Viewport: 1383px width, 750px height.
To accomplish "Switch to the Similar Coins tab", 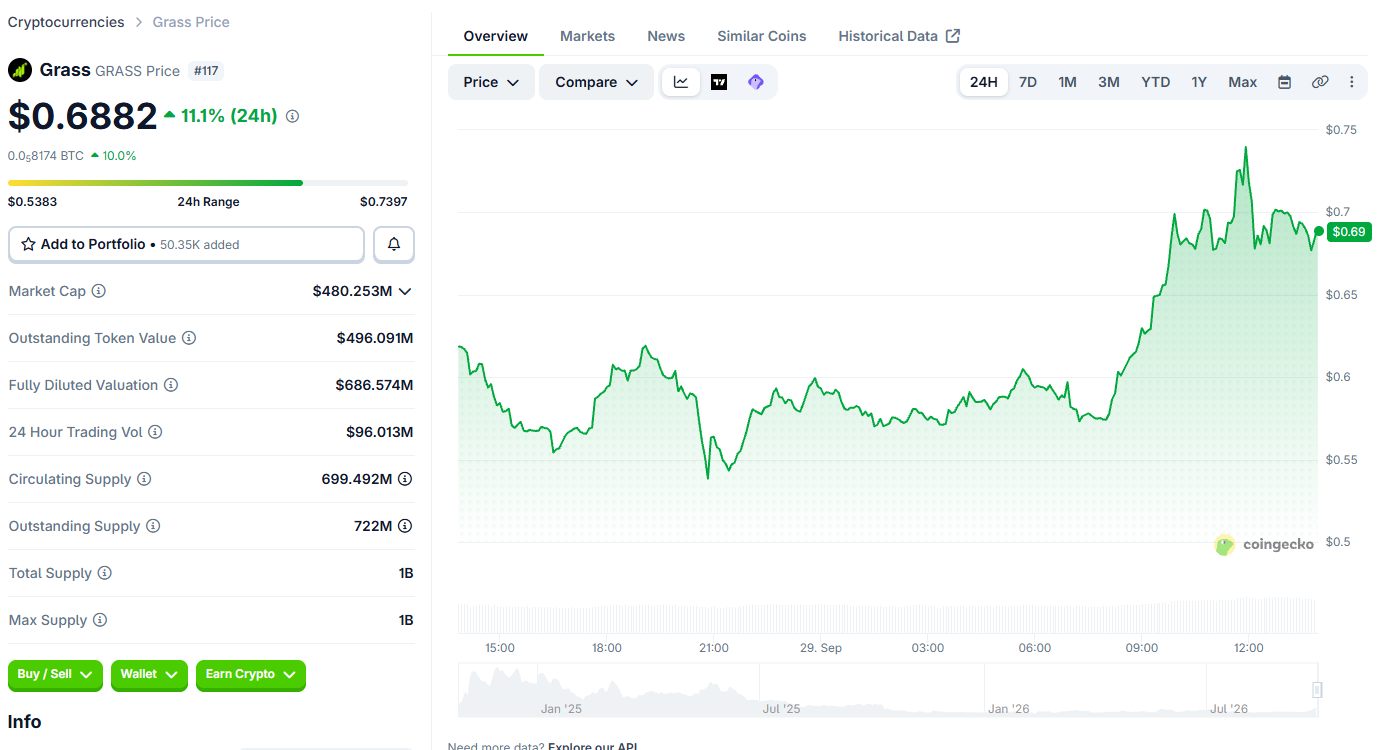I will tap(762, 36).
